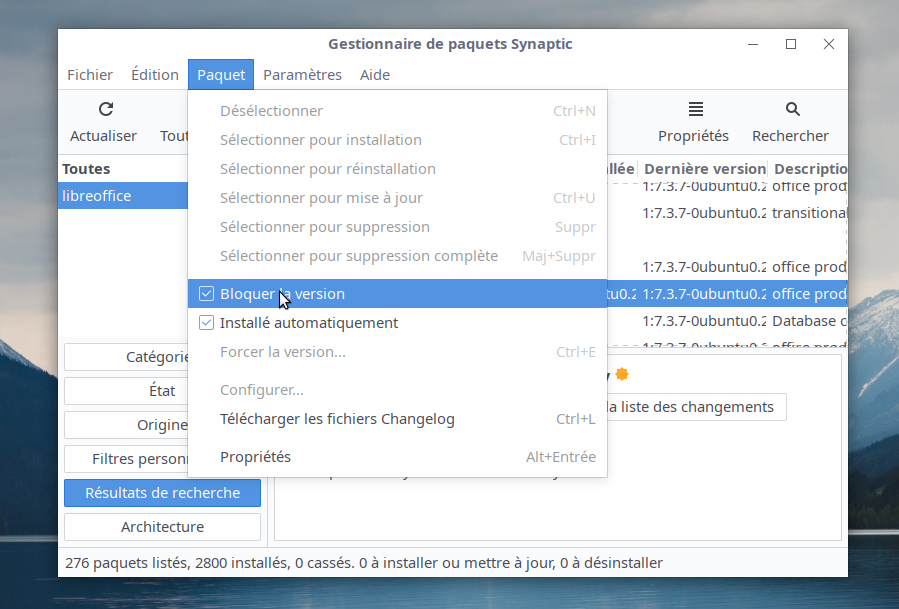Open the Propriétés toolbar icon
The image size is (899, 609).
(695, 110)
